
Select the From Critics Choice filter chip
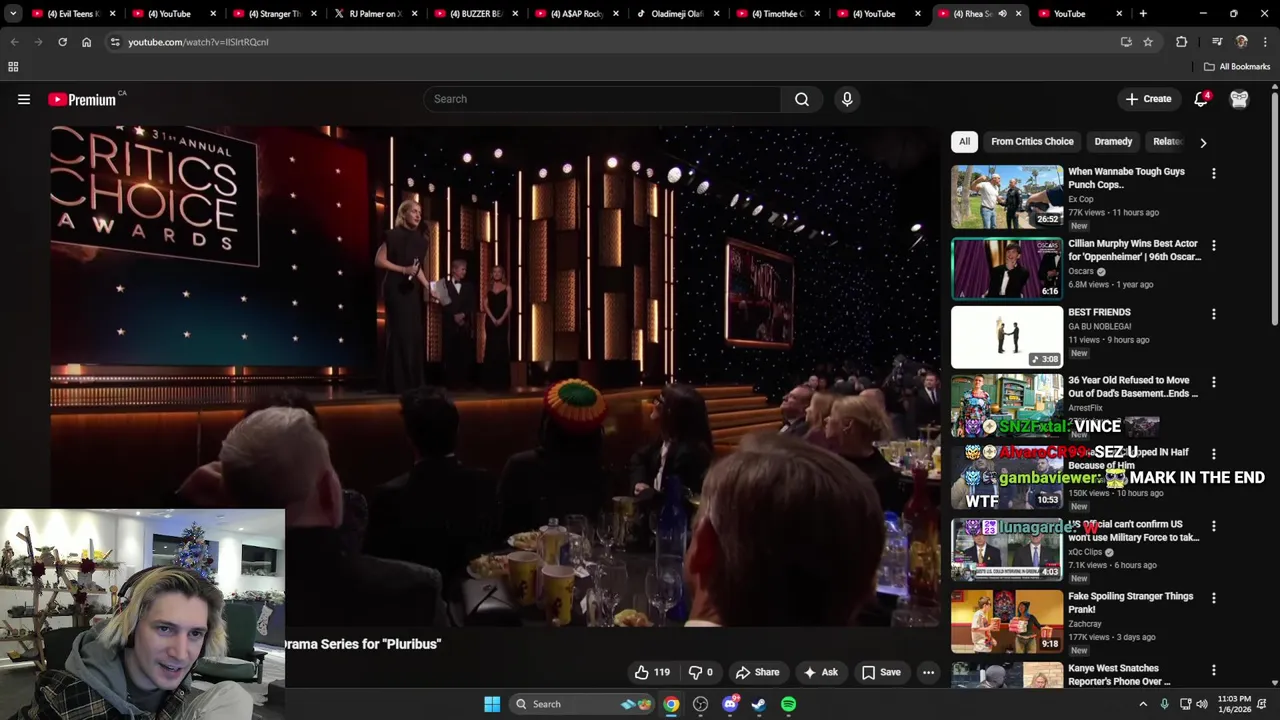[x=1032, y=141]
